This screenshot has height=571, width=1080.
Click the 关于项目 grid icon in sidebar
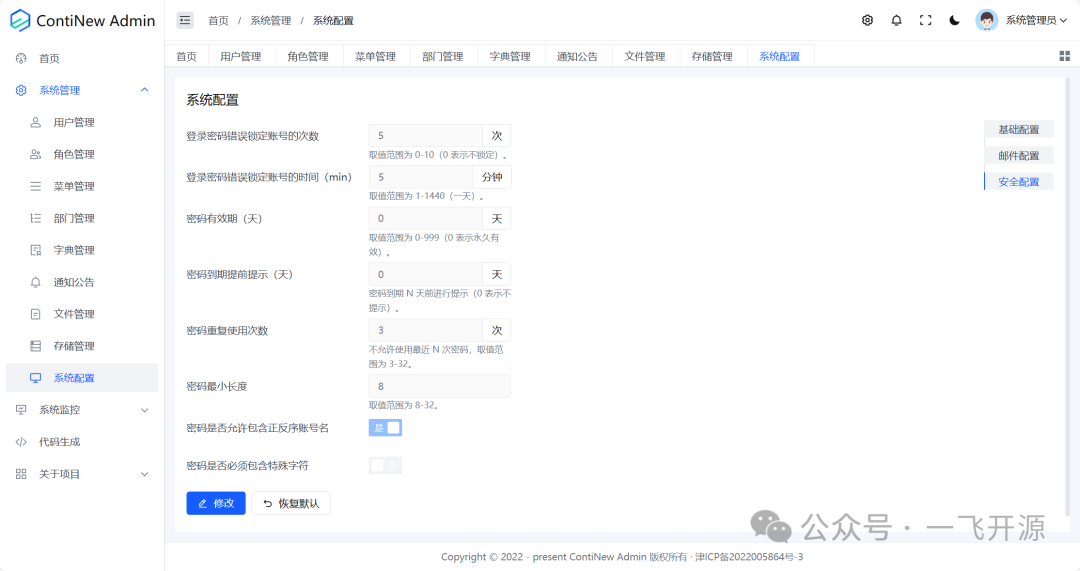coord(21,474)
